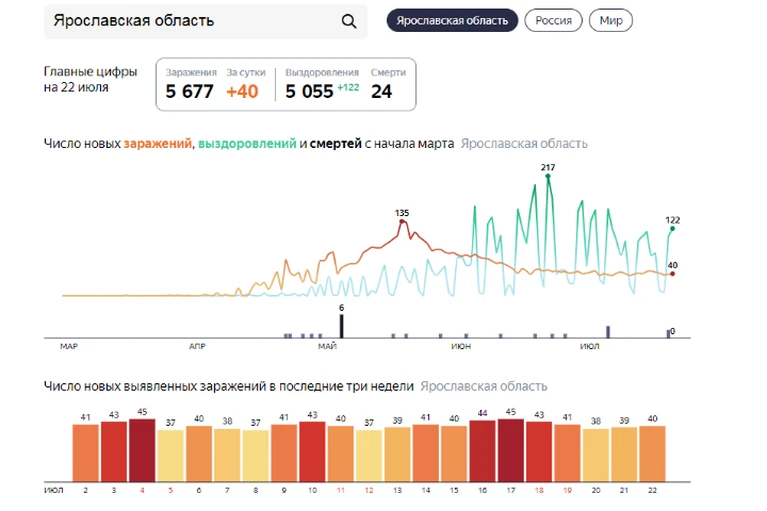Screen dimensions: 767x511
Task: Click the 40 infections end point
Action: [673, 274]
